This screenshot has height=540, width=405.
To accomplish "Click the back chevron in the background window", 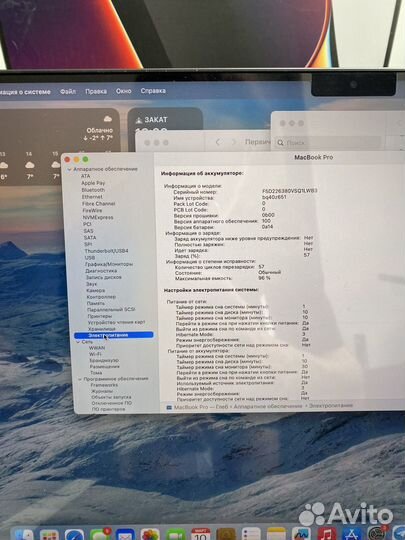I will click(x=218, y=142).
